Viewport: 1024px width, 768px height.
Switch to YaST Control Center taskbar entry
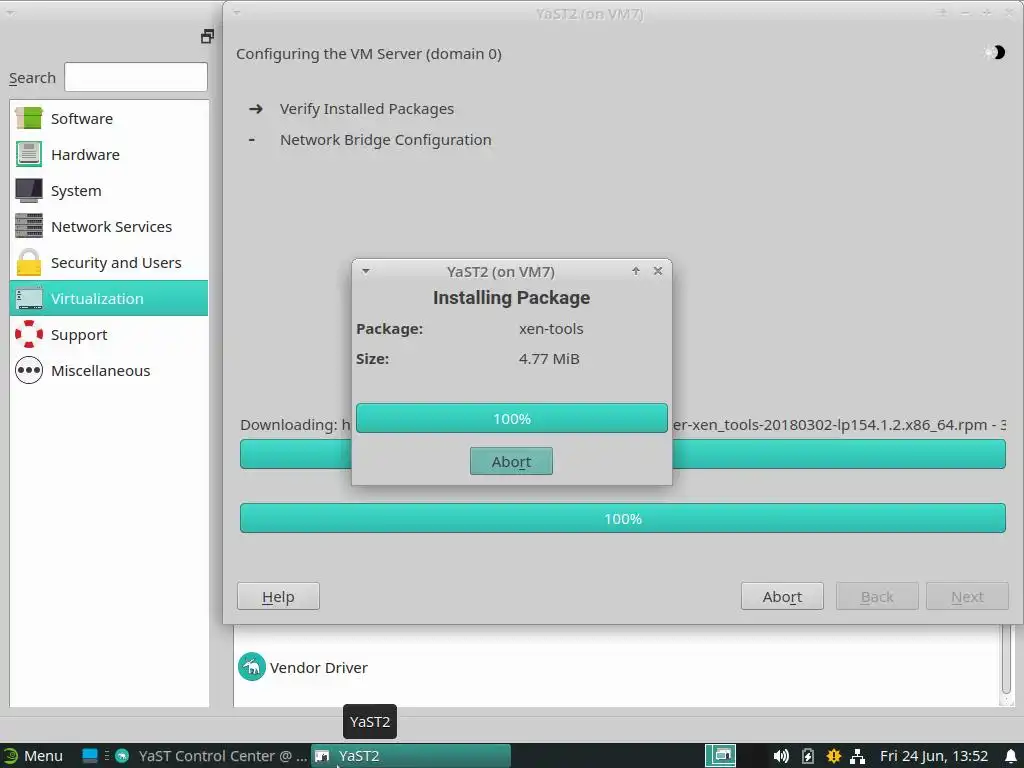coord(210,756)
